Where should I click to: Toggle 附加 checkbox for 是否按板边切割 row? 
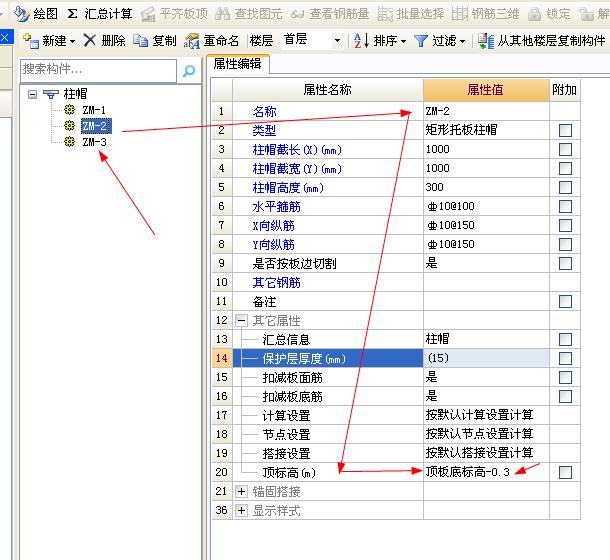565,263
